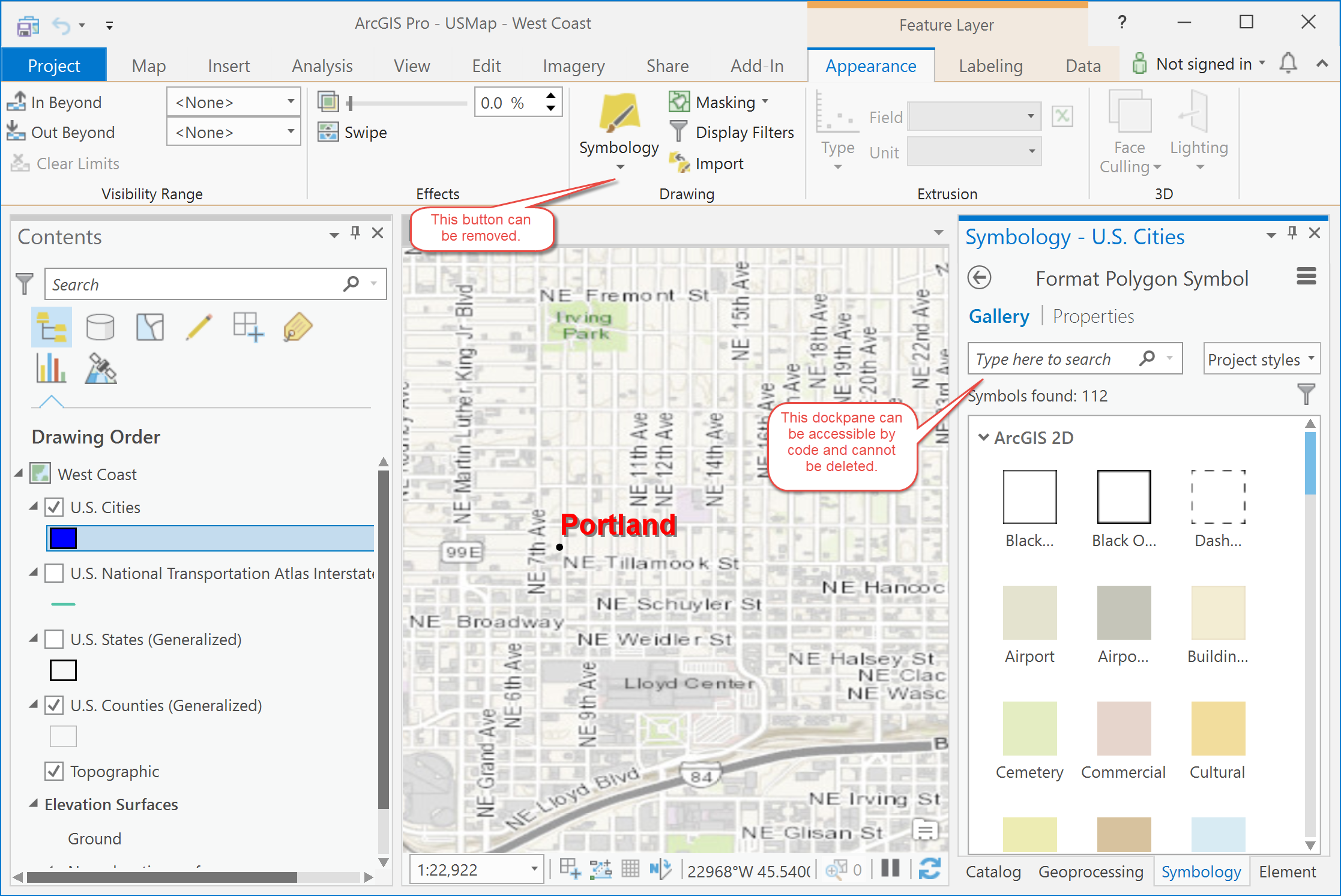Open the map scale 1:22,922 dropdown
This screenshot has width=1341, height=896.
pyautogui.click(x=477, y=869)
